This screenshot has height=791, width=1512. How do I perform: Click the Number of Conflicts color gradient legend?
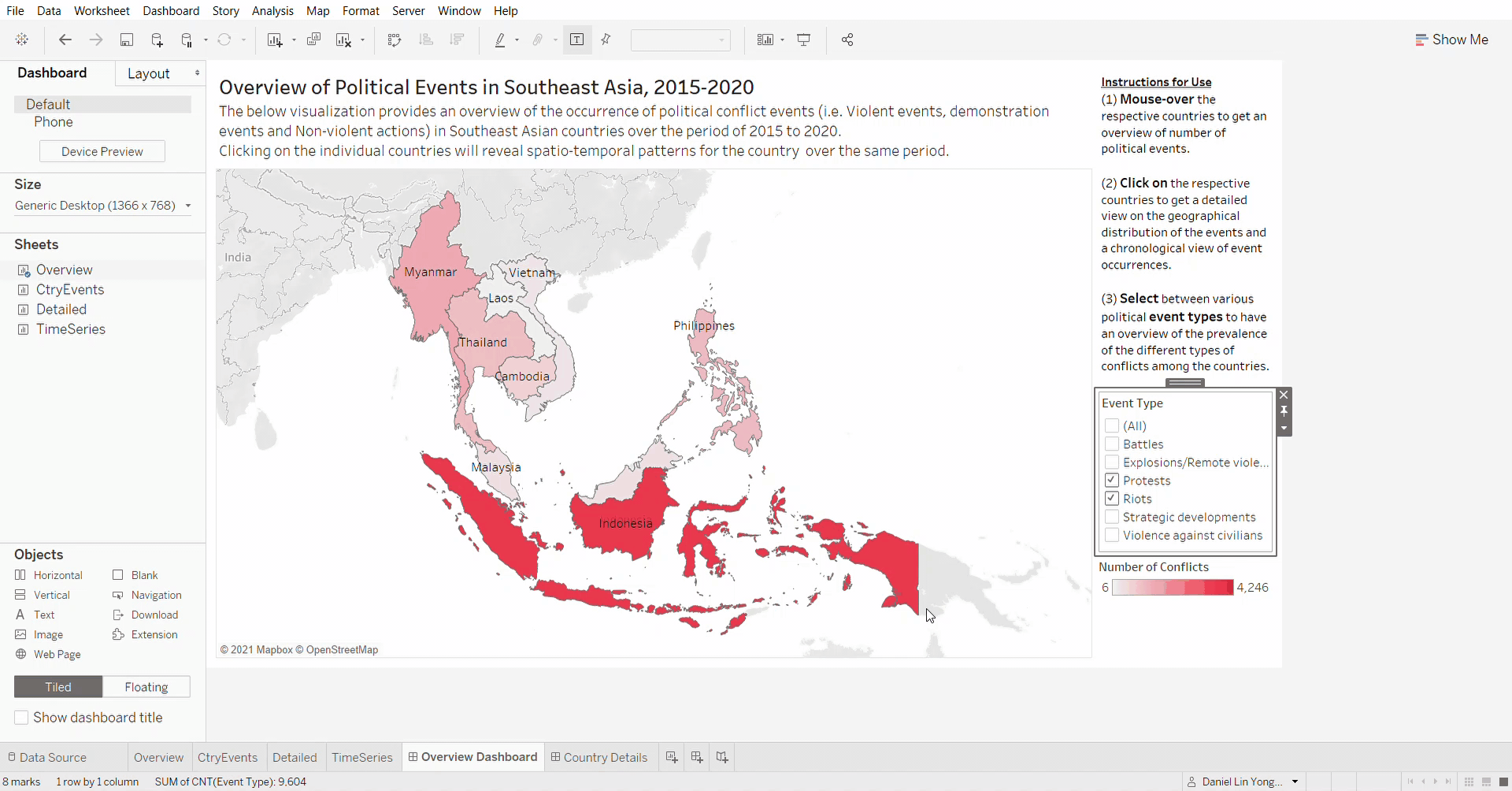1173,588
